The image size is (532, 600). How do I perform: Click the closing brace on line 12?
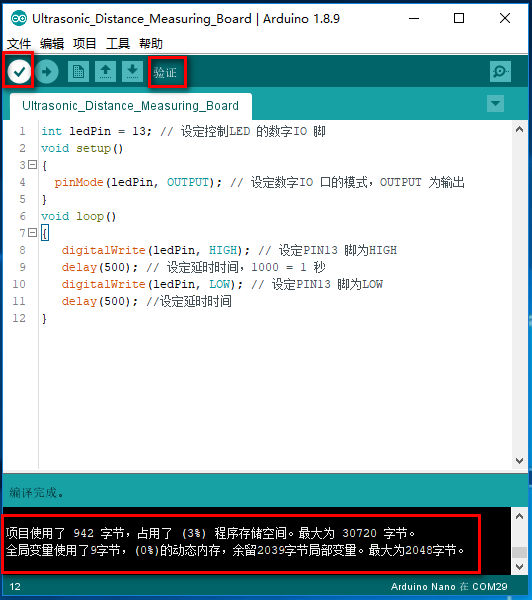[x=44, y=318]
